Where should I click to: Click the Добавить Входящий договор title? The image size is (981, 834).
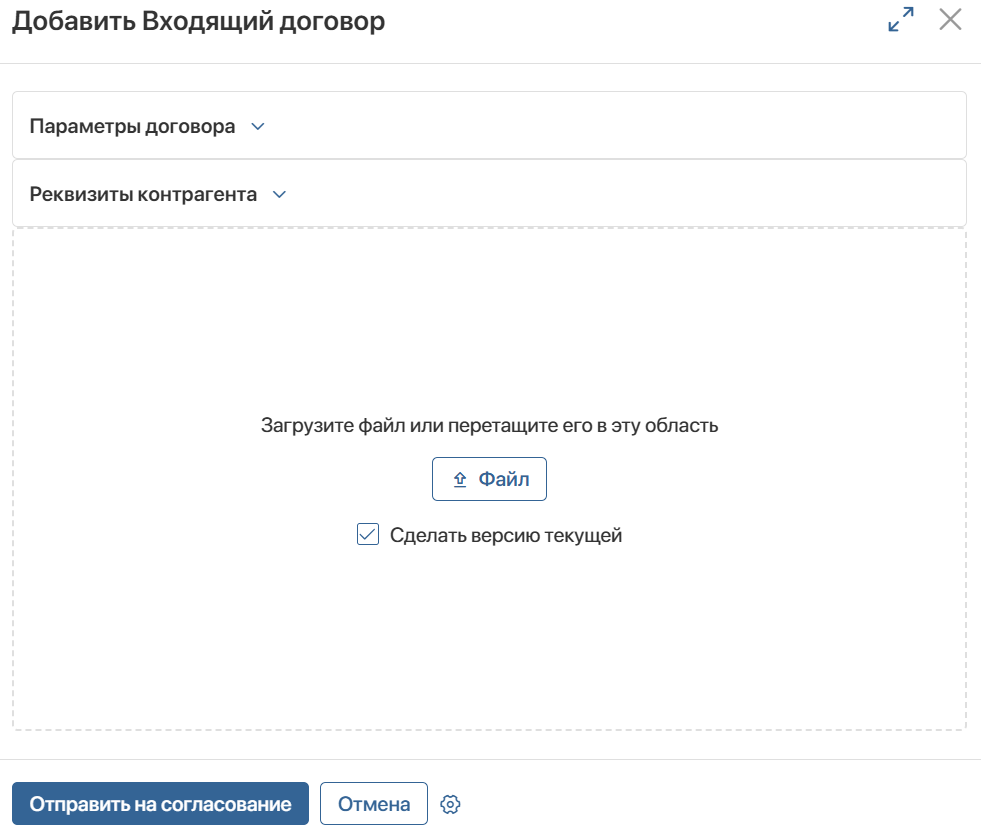click(x=198, y=21)
